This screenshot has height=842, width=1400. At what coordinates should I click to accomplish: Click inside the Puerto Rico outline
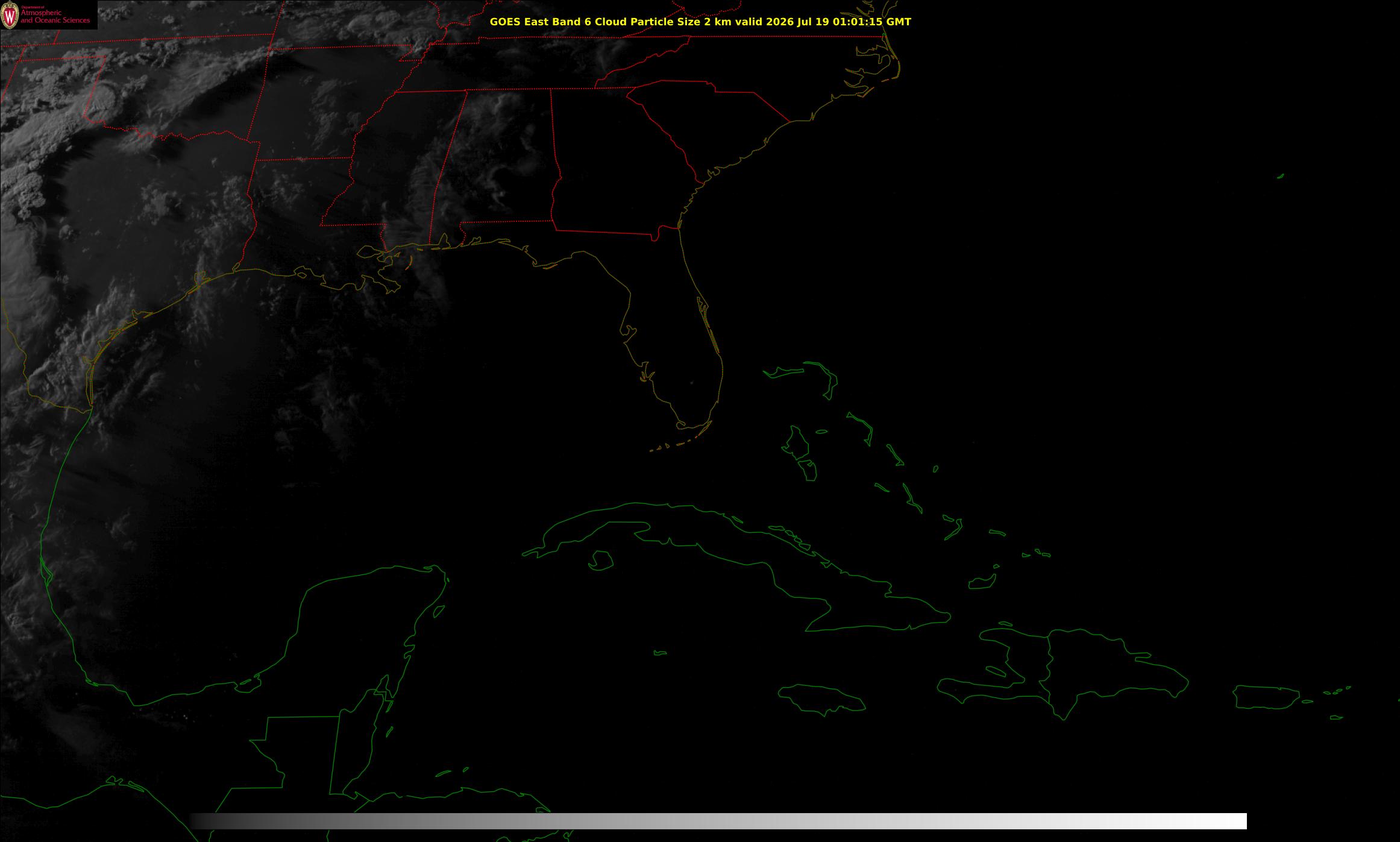click(1267, 697)
